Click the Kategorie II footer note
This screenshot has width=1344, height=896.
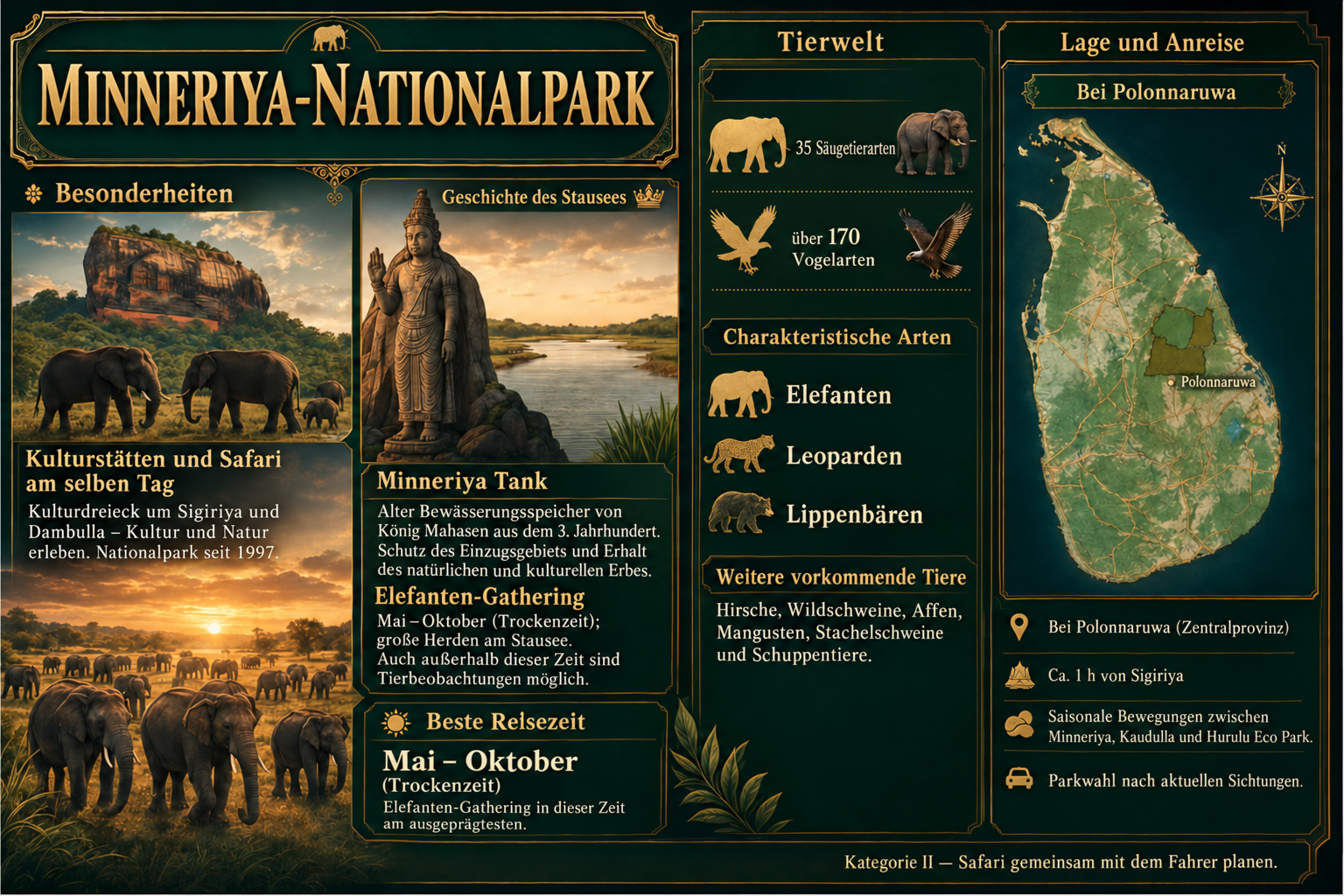point(1060,863)
